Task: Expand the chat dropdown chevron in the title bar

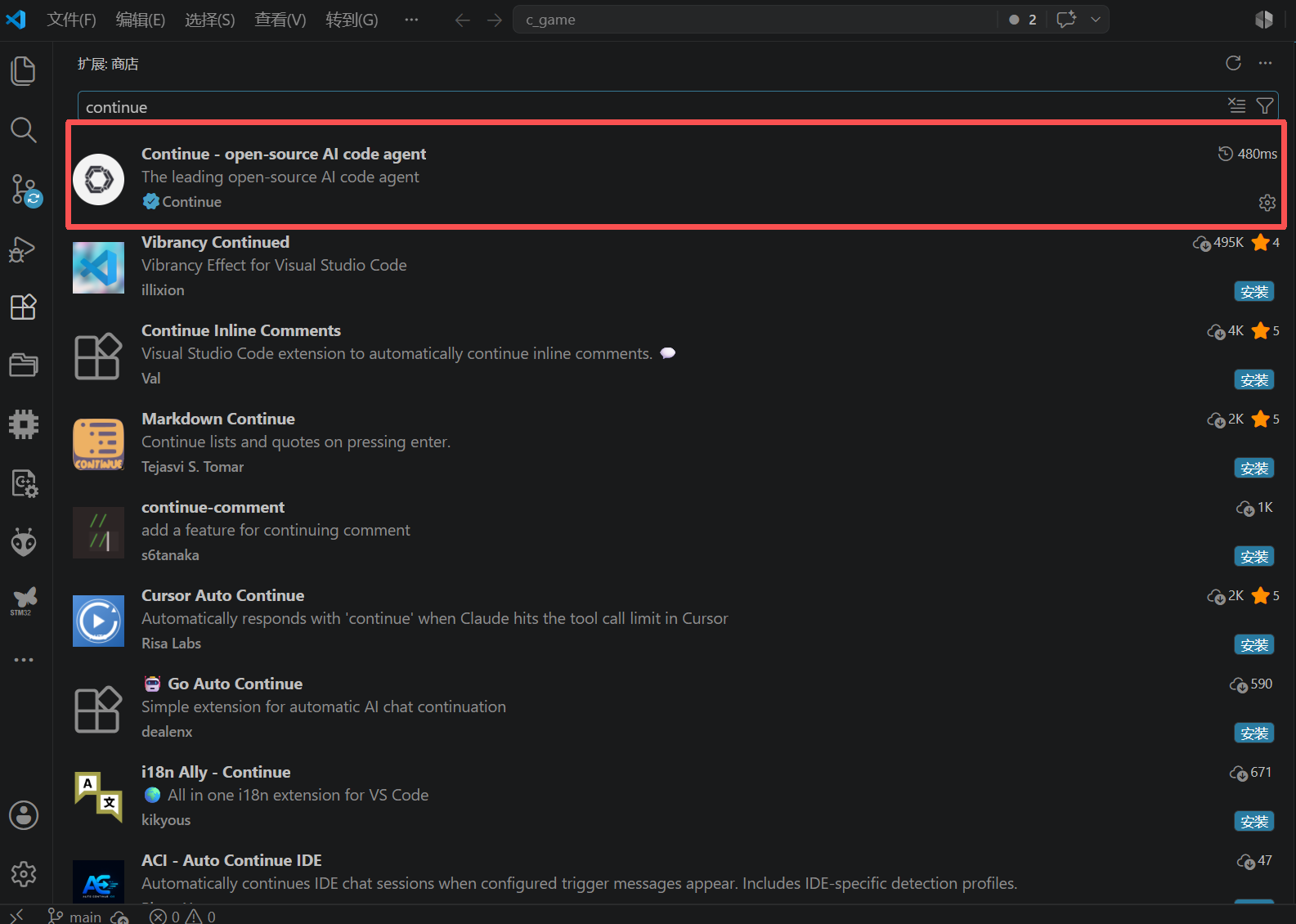Action: [x=1095, y=20]
